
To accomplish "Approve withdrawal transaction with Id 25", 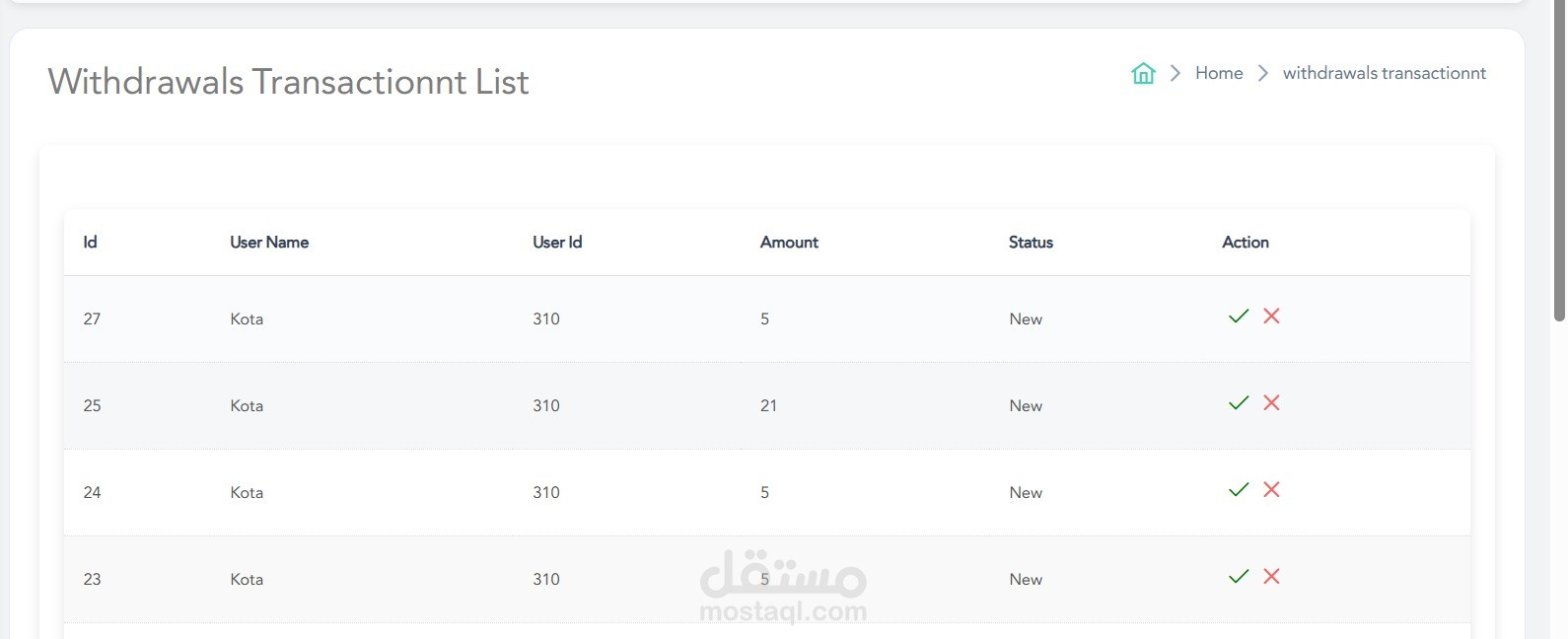I will tap(1239, 403).
